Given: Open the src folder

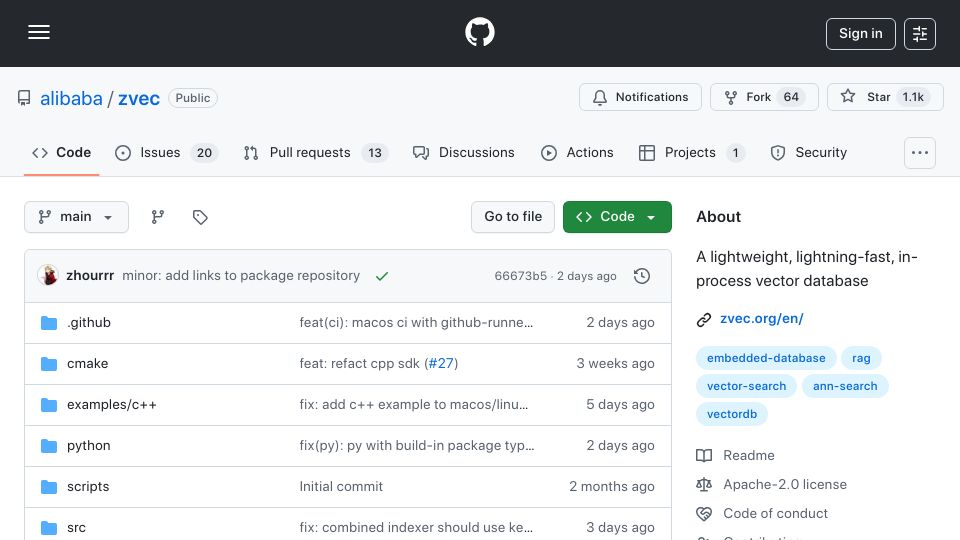Looking at the screenshot, I should 77,528.
